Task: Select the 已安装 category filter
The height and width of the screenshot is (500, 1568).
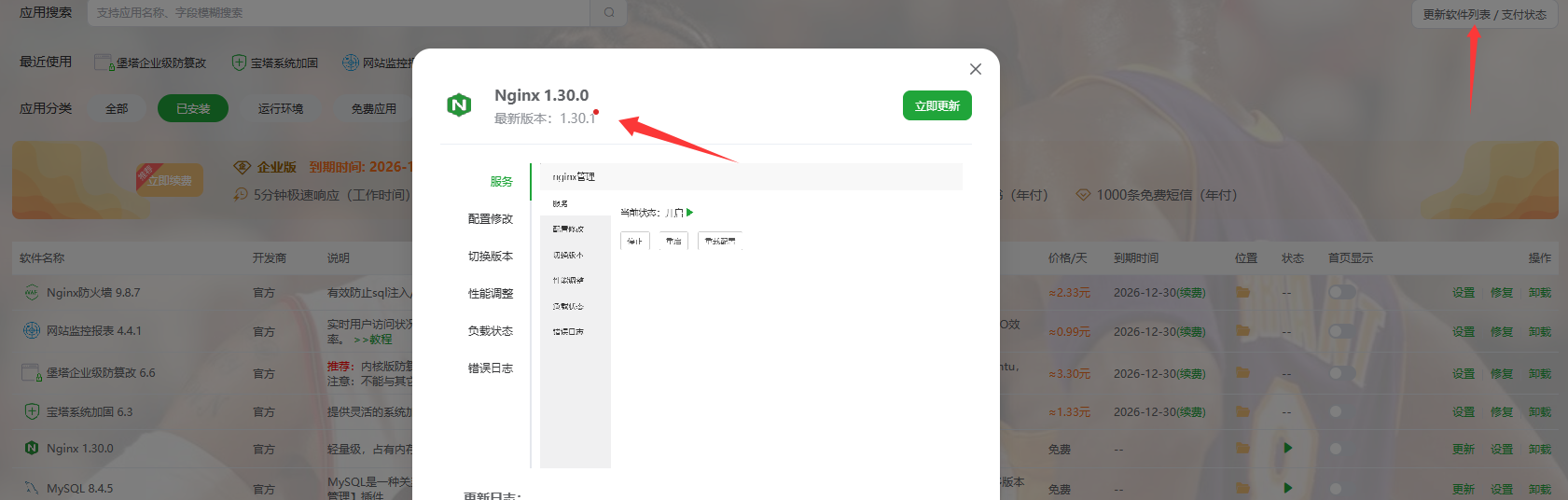Action: pos(193,108)
